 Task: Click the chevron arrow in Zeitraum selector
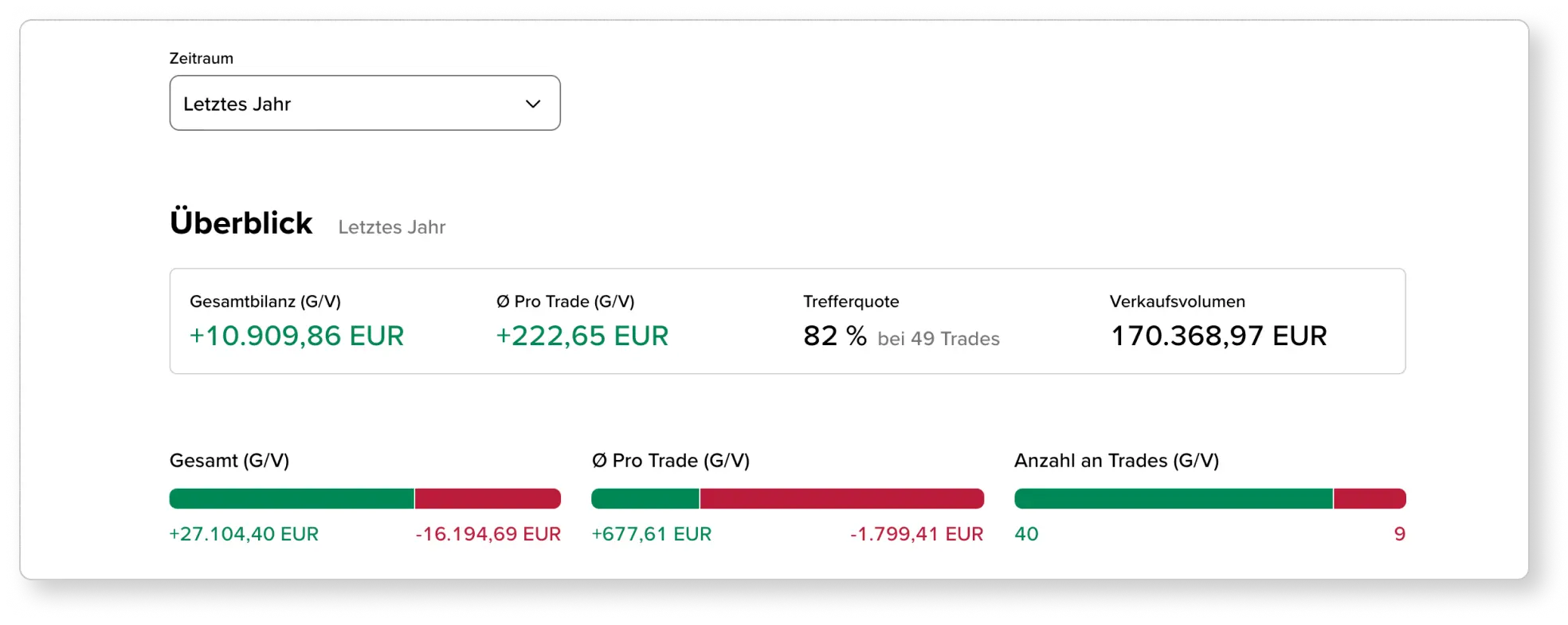pos(533,104)
